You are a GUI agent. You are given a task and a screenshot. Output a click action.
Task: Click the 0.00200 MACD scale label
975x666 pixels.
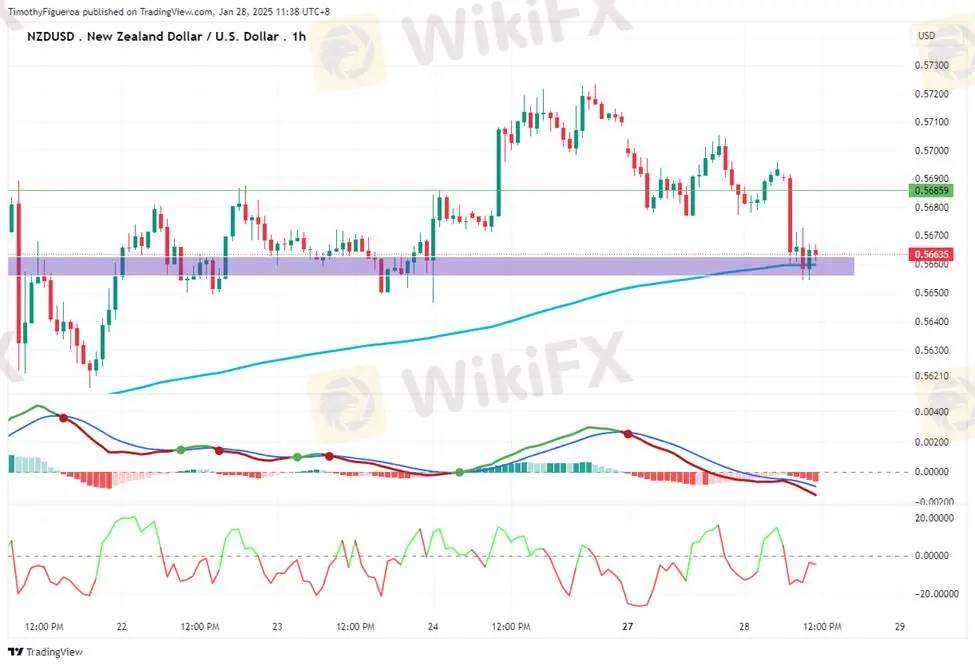(x=932, y=442)
